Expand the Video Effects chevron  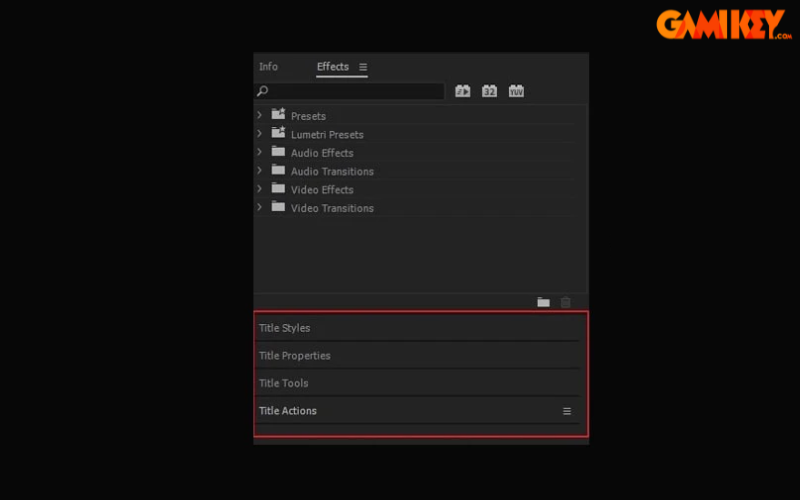pos(259,188)
